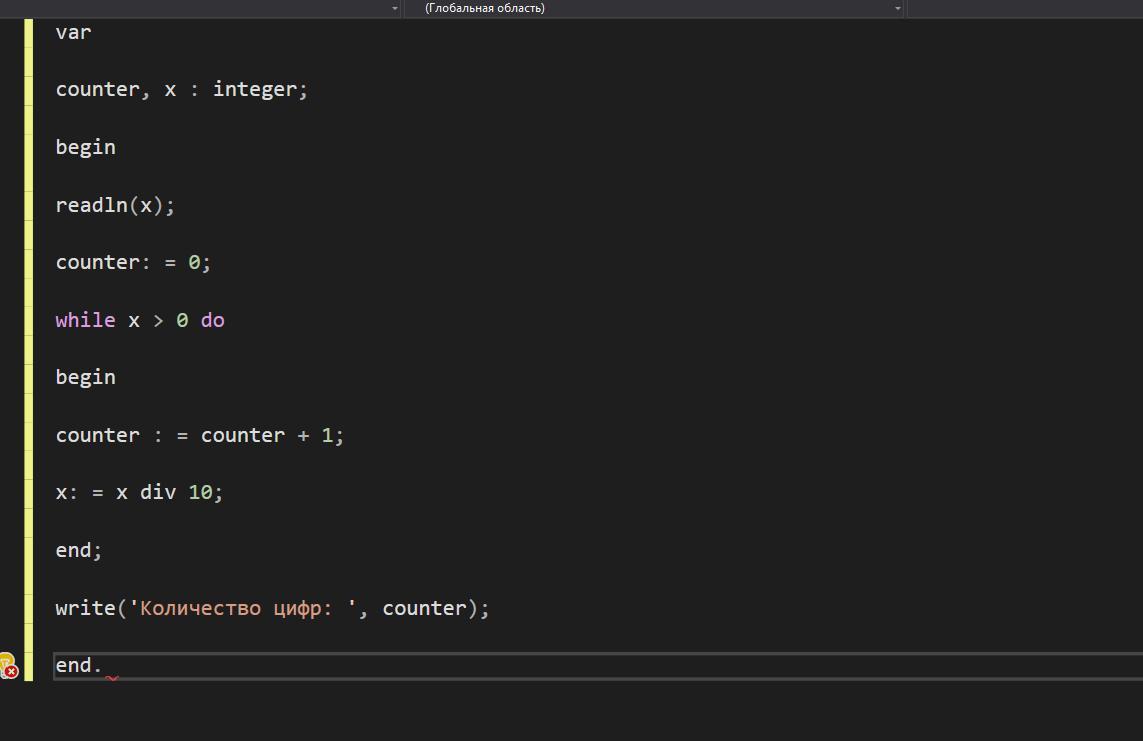1143x741 pixels.
Task: Click the 'begin' inside the while loop
Action: coord(85,377)
